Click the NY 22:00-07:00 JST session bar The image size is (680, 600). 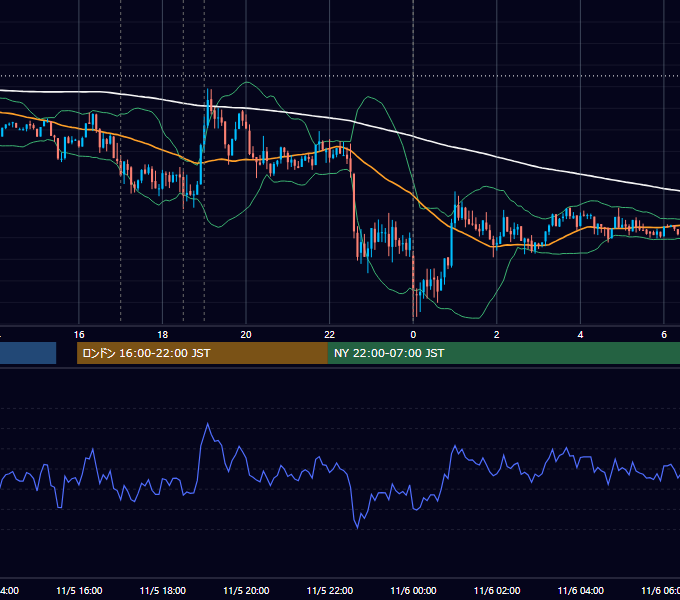[503, 353]
